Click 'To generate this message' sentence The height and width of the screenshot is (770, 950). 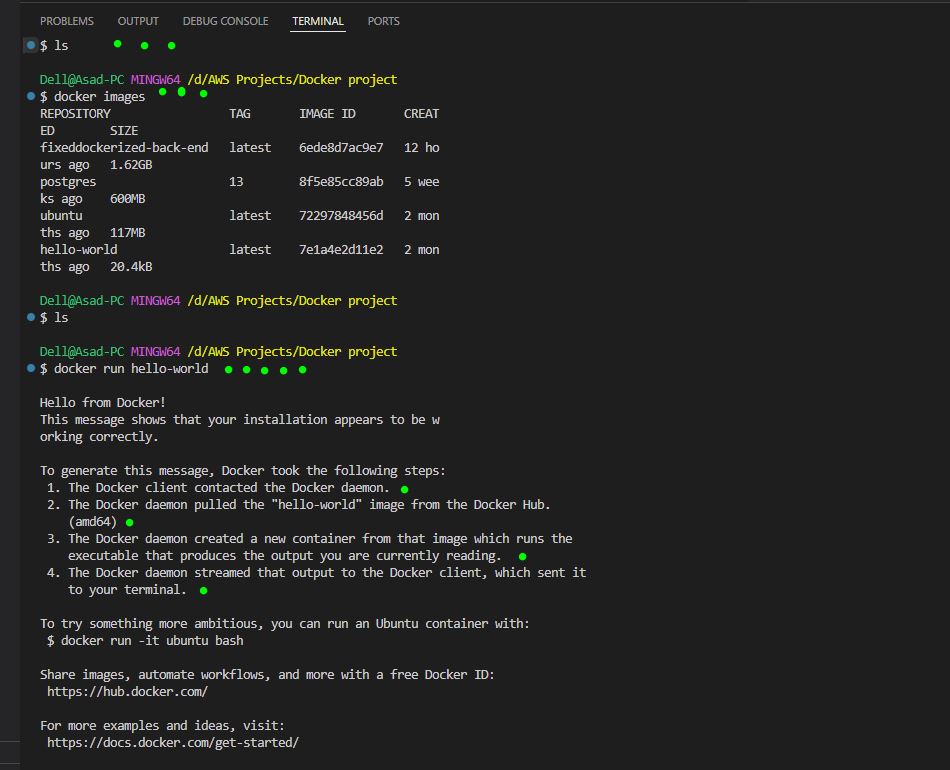pos(243,471)
